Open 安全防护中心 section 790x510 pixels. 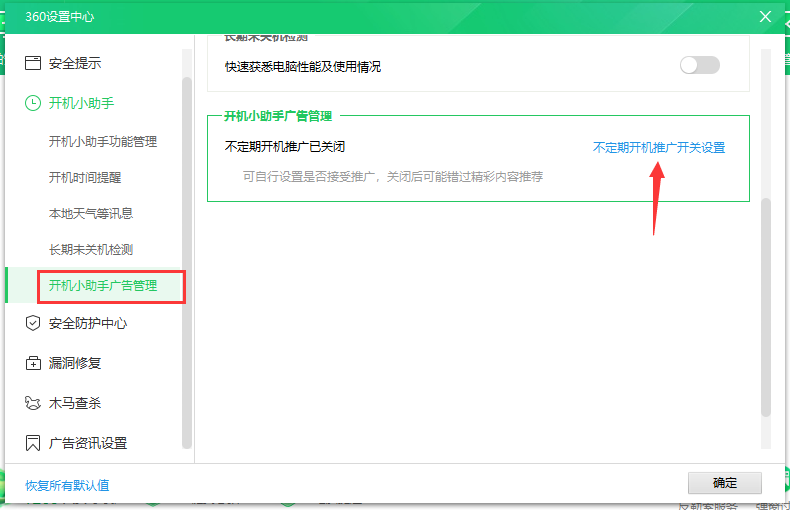(x=88, y=323)
